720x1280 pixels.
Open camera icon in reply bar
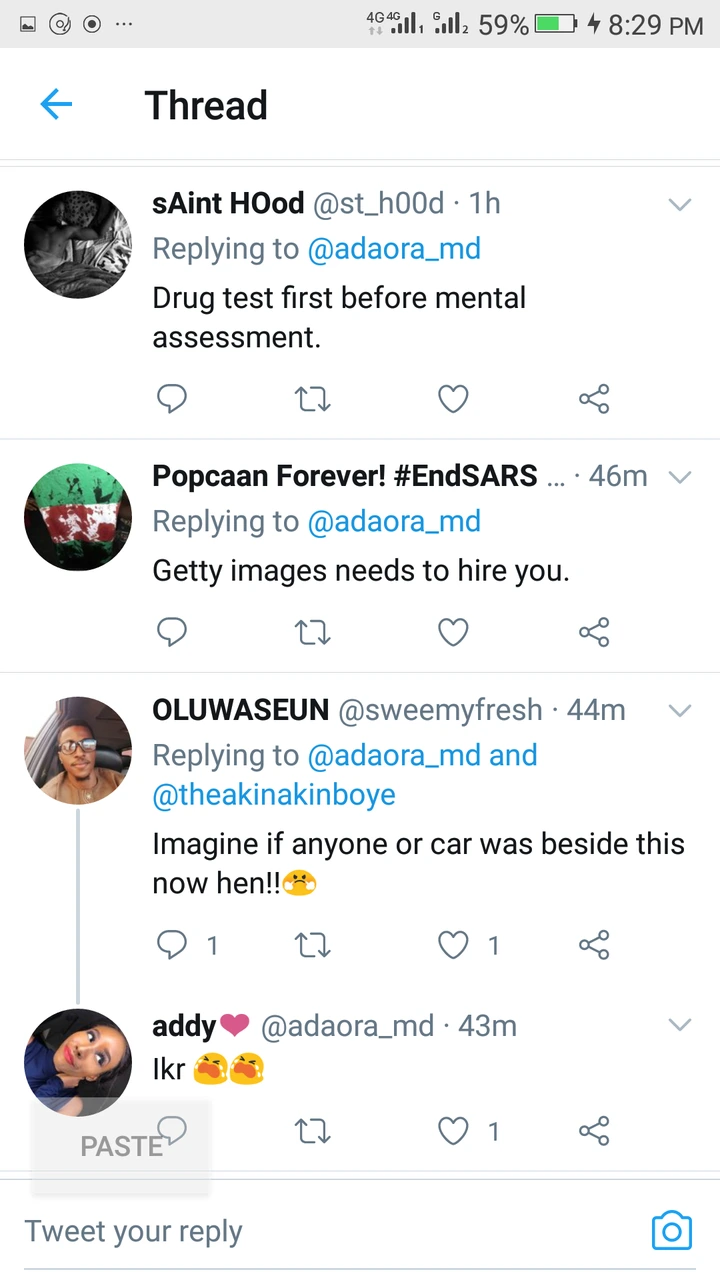tap(671, 1230)
